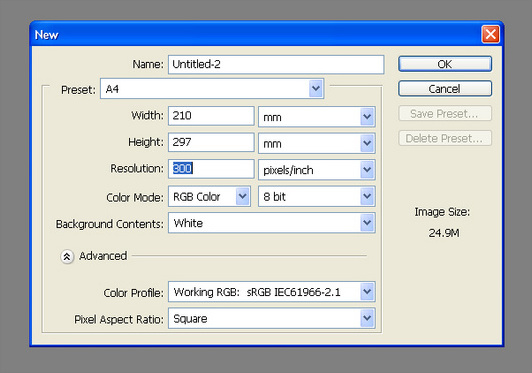Open the Background Contents White dropdown
The height and width of the screenshot is (373, 532).
click(272, 223)
